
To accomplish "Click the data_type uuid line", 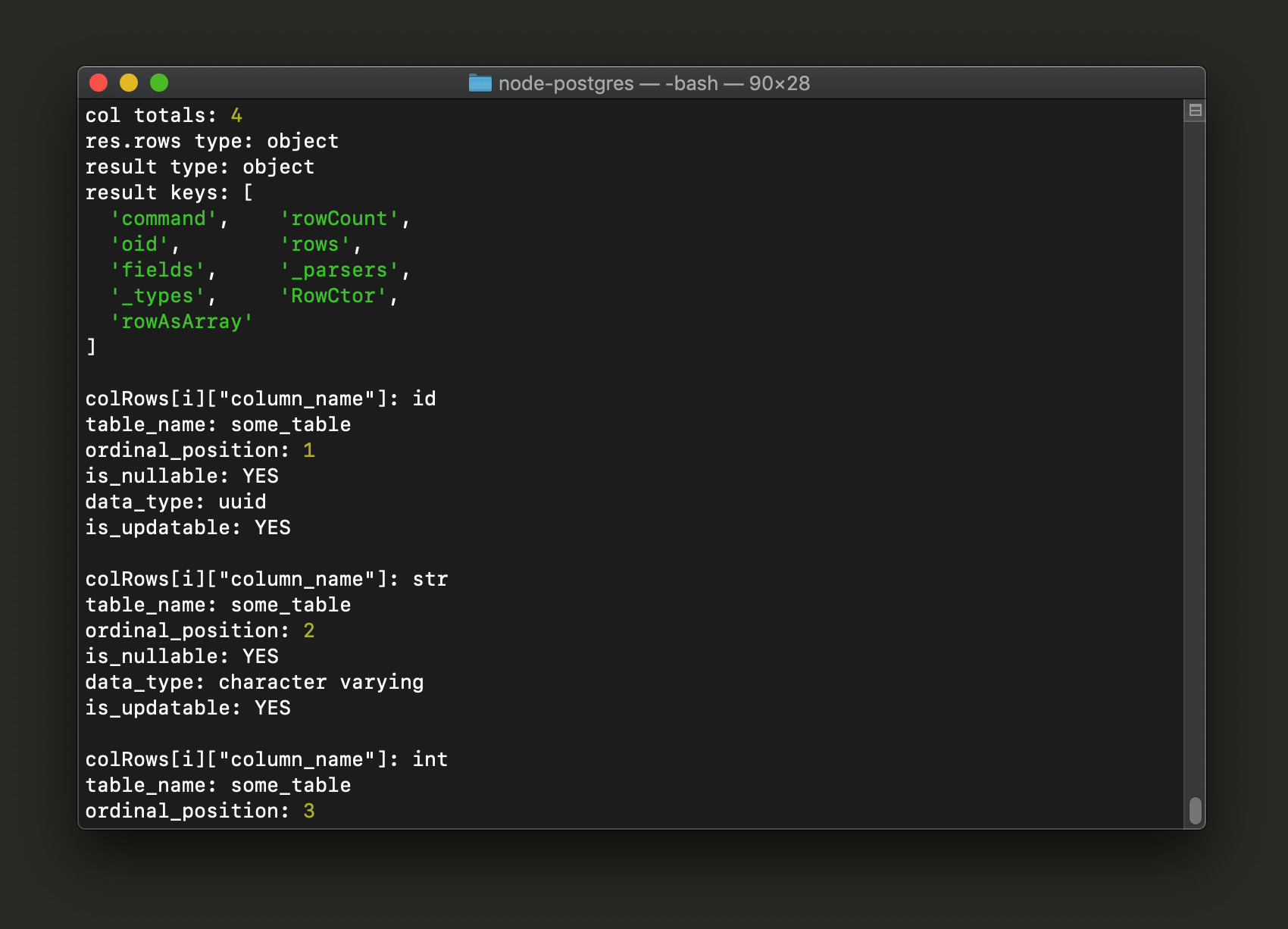I will click(176, 501).
